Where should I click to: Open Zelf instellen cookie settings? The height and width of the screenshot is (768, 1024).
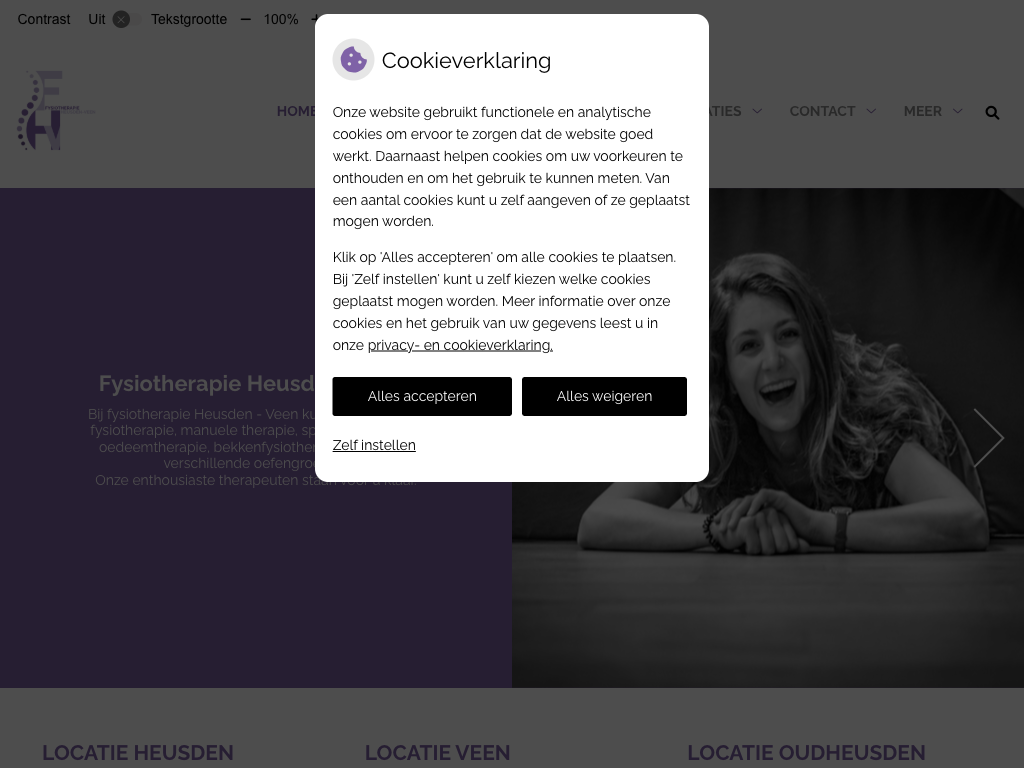click(374, 445)
